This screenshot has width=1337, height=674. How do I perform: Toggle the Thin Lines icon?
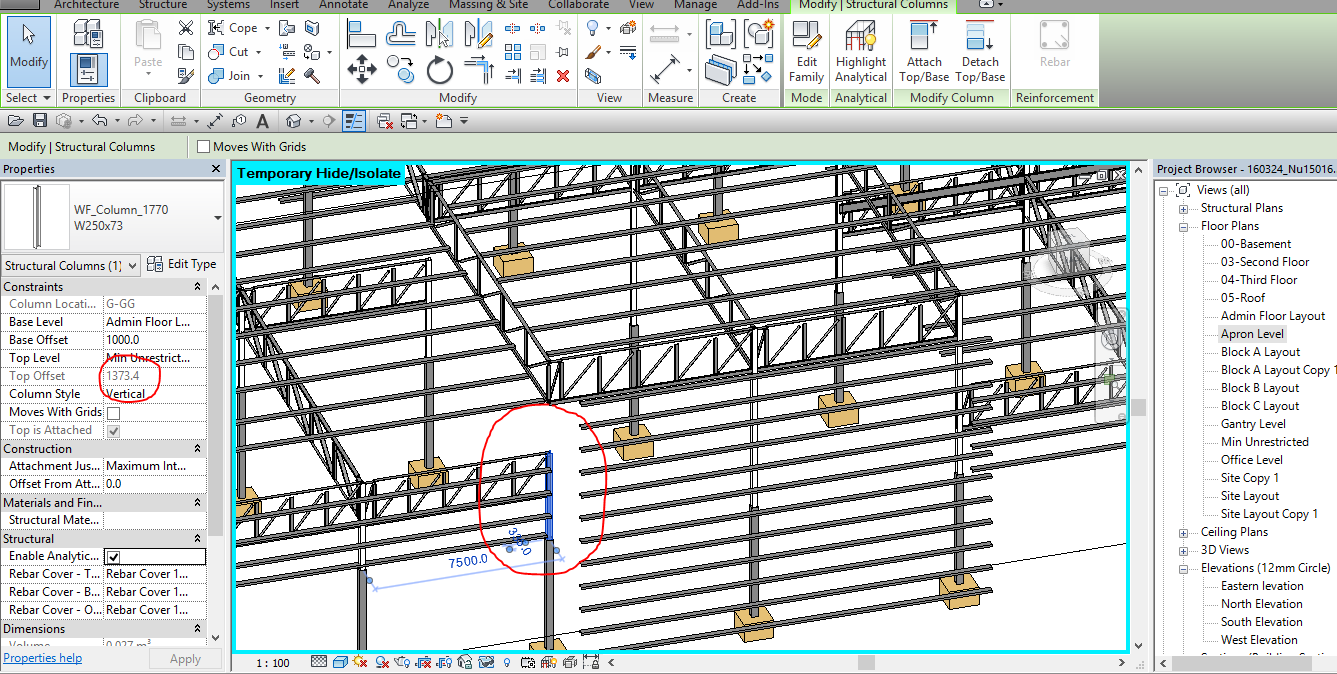[354, 121]
